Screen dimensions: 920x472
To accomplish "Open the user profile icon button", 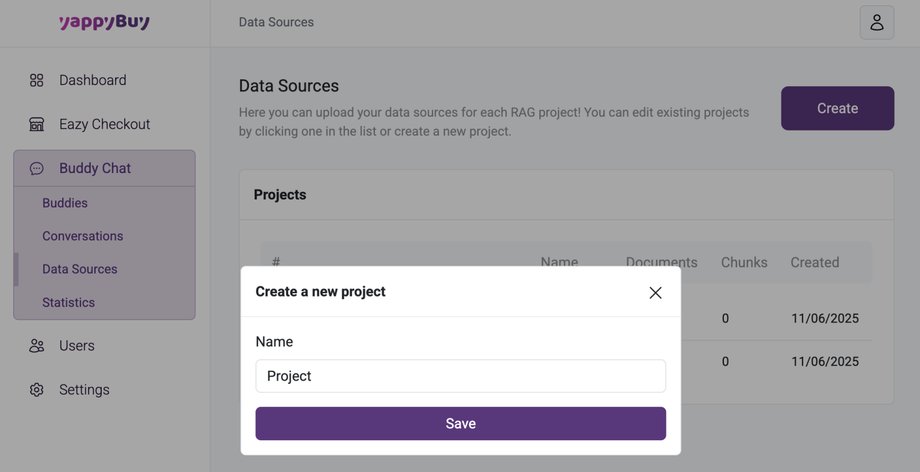I will click(x=876, y=22).
